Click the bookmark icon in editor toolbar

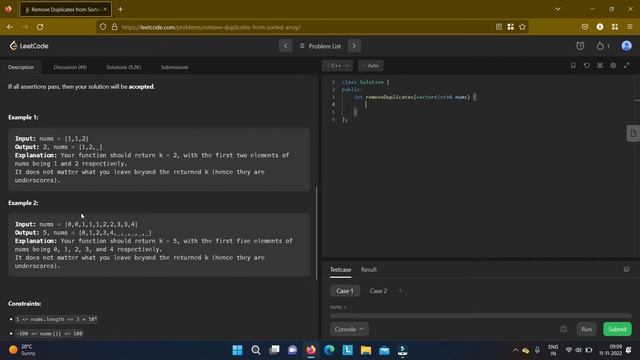tap(573, 65)
